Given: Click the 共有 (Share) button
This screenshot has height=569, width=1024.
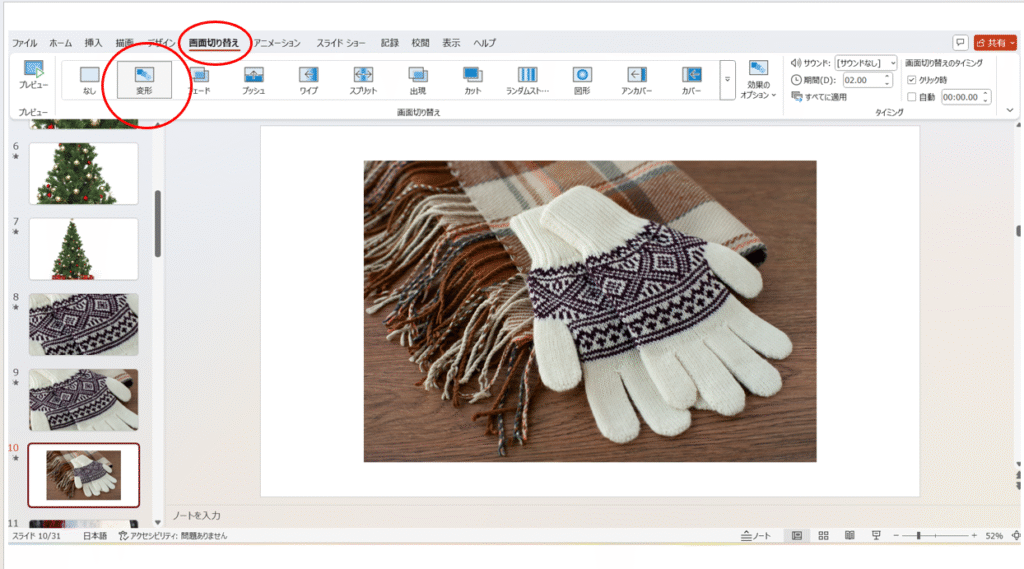Looking at the screenshot, I should [995, 43].
